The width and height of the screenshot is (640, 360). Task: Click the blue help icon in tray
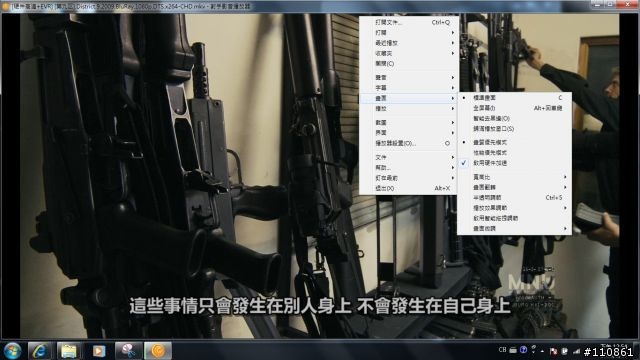click(x=523, y=350)
